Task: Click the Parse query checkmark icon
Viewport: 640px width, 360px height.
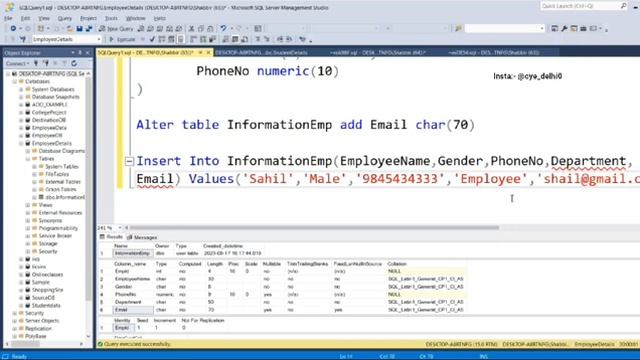Action: (x=152, y=40)
